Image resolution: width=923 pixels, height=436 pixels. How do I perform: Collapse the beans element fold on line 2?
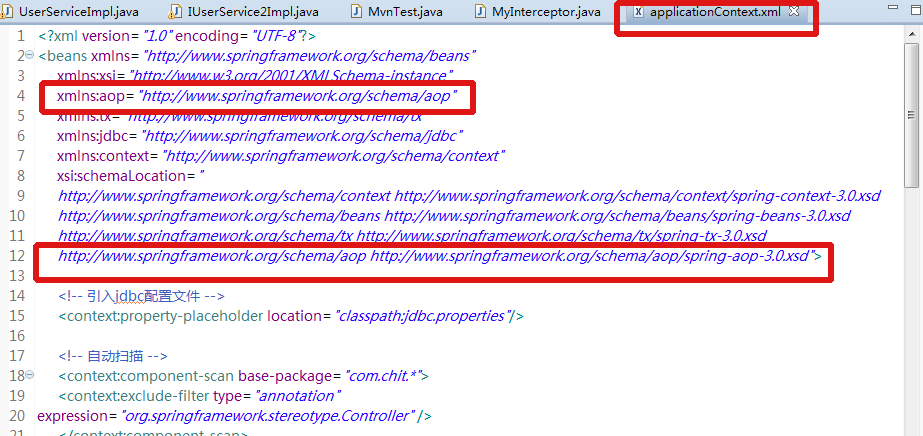point(30,55)
